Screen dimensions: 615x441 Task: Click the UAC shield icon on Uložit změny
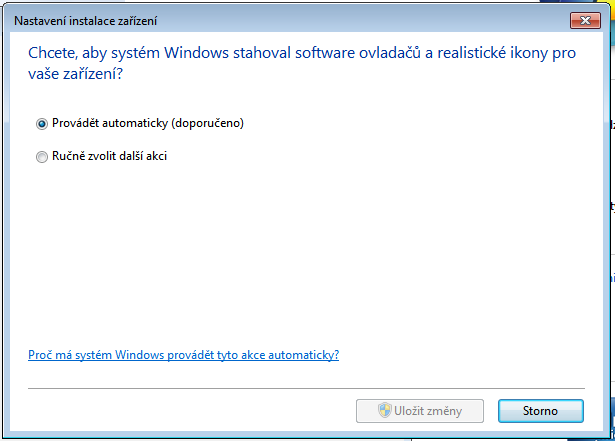[x=385, y=410]
